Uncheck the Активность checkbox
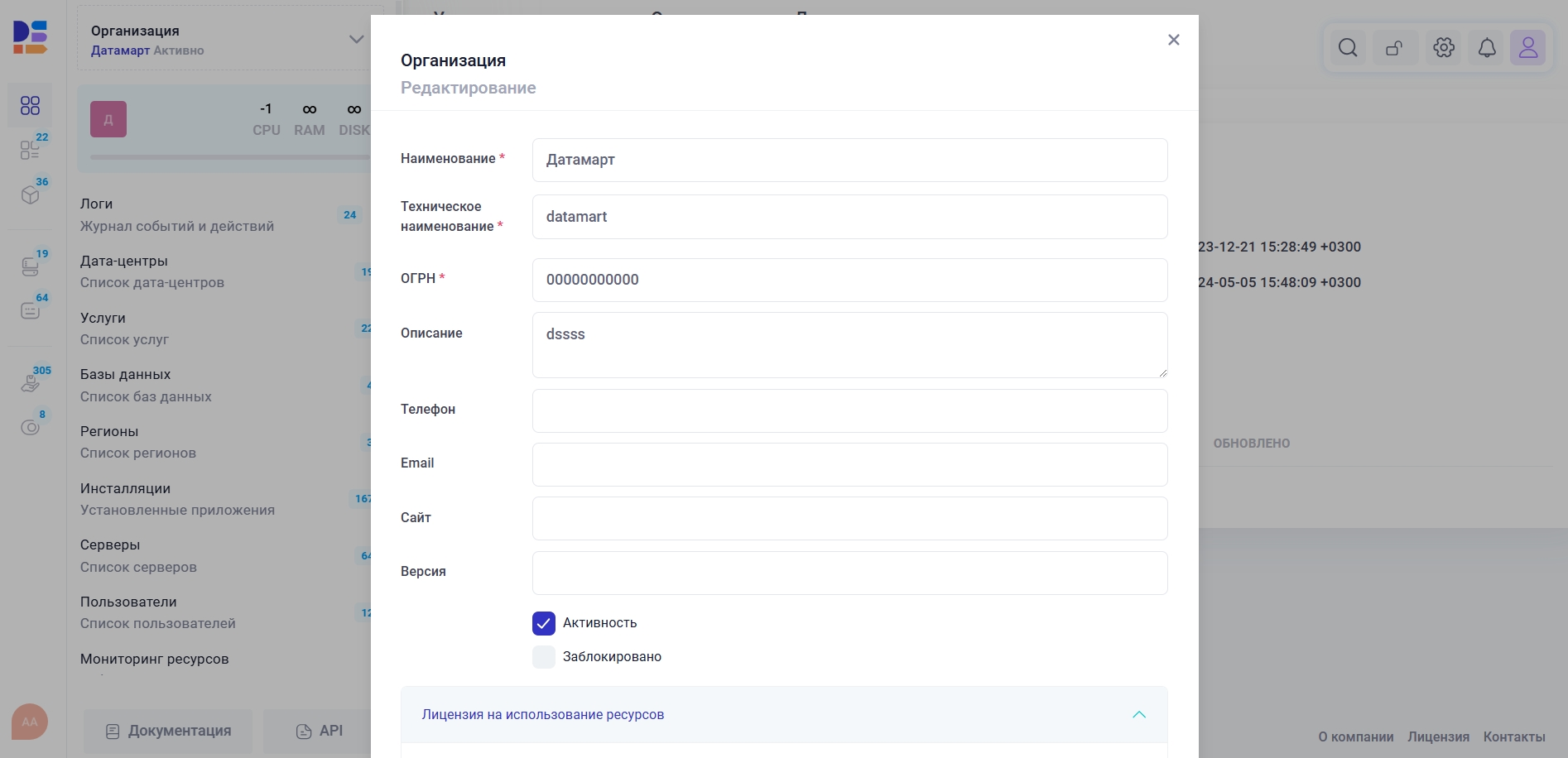Viewport: 1568px width, 758px height. pyautogui.click(x=544, y=623)
